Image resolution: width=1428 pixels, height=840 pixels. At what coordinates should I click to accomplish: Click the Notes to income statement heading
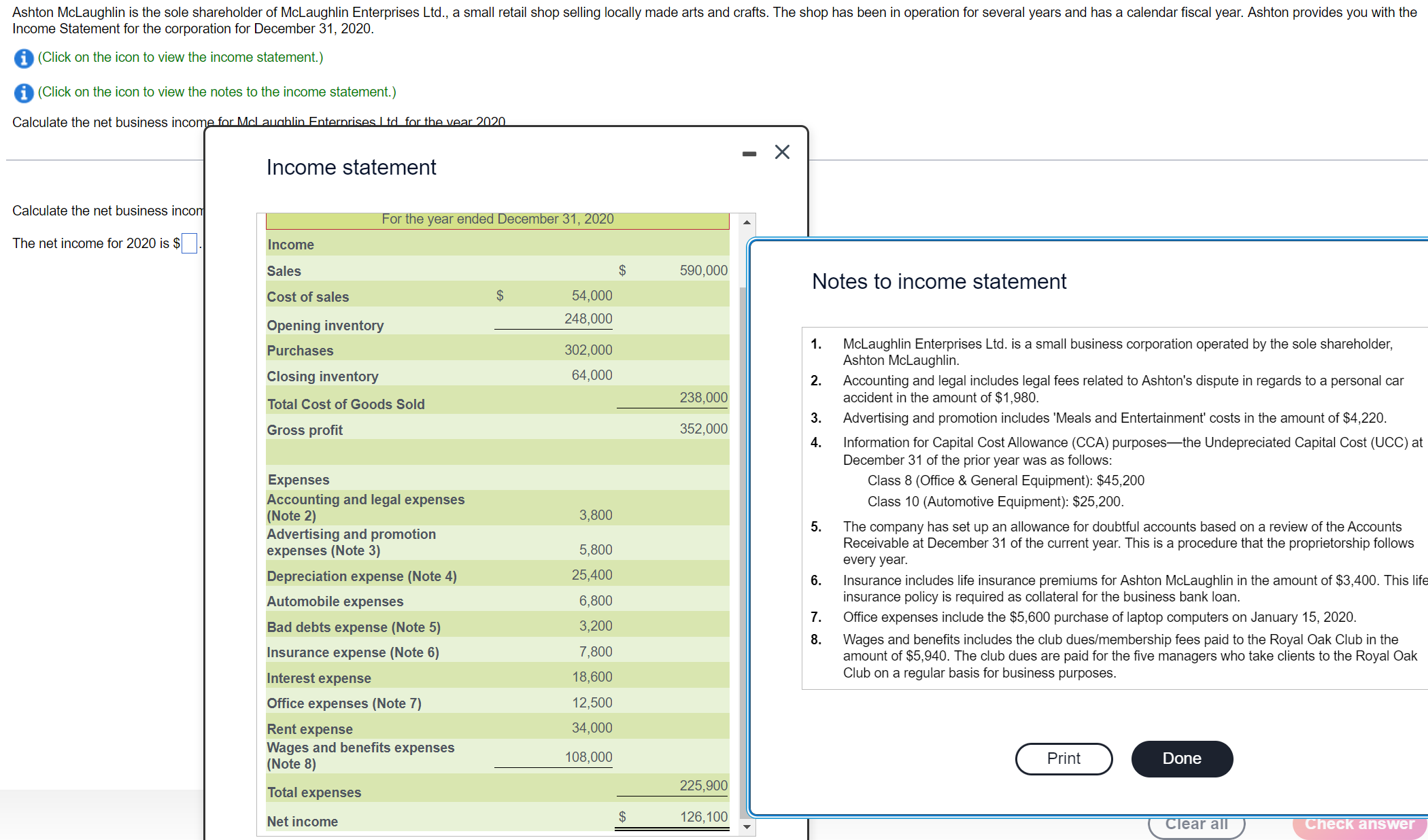point(938,281)
